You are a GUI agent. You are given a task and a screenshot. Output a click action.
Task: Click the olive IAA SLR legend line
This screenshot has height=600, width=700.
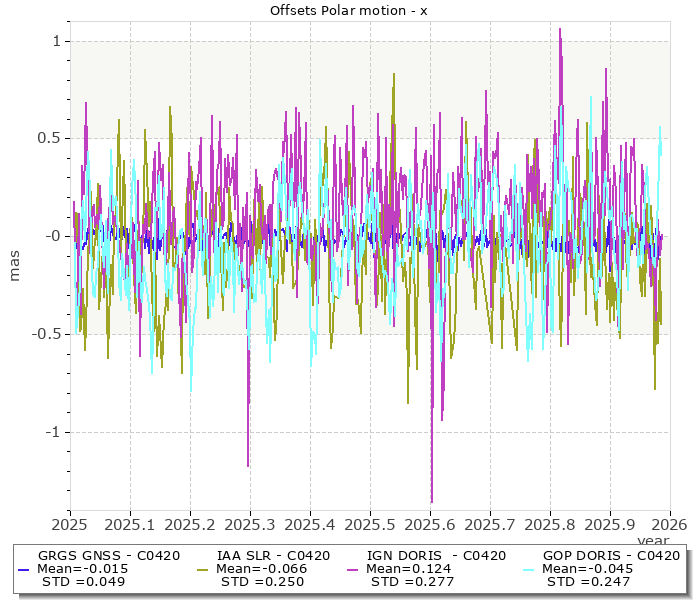pyautogui.click(x=204, y=569)
